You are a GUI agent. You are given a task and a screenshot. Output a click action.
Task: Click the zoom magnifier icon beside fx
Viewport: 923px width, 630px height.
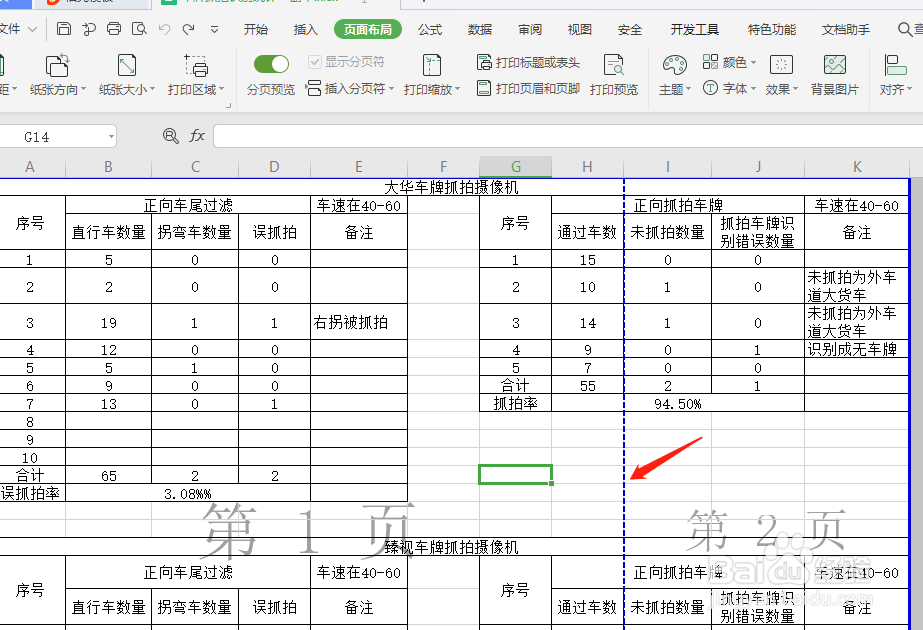(171, 136)
